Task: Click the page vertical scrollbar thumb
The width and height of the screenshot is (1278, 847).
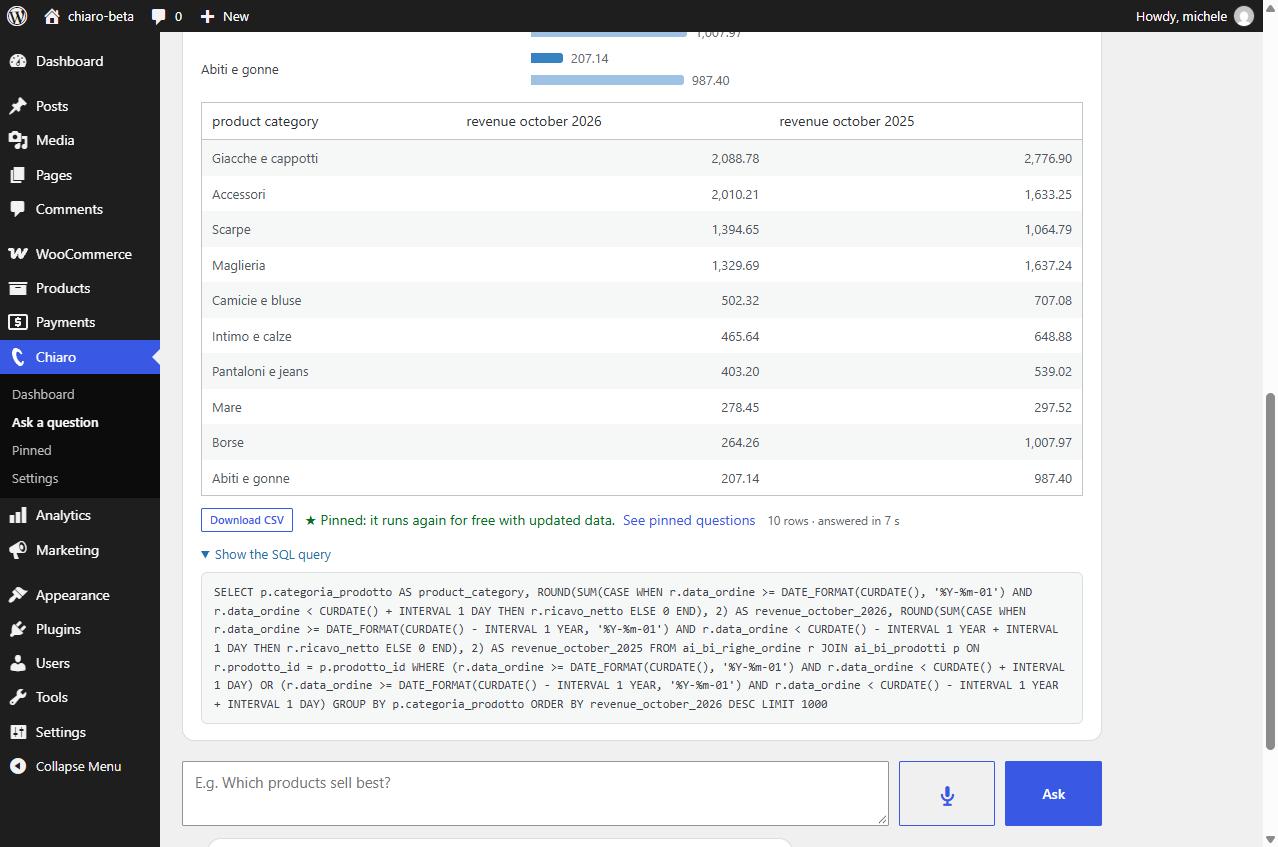Action: coord(1270,570)
